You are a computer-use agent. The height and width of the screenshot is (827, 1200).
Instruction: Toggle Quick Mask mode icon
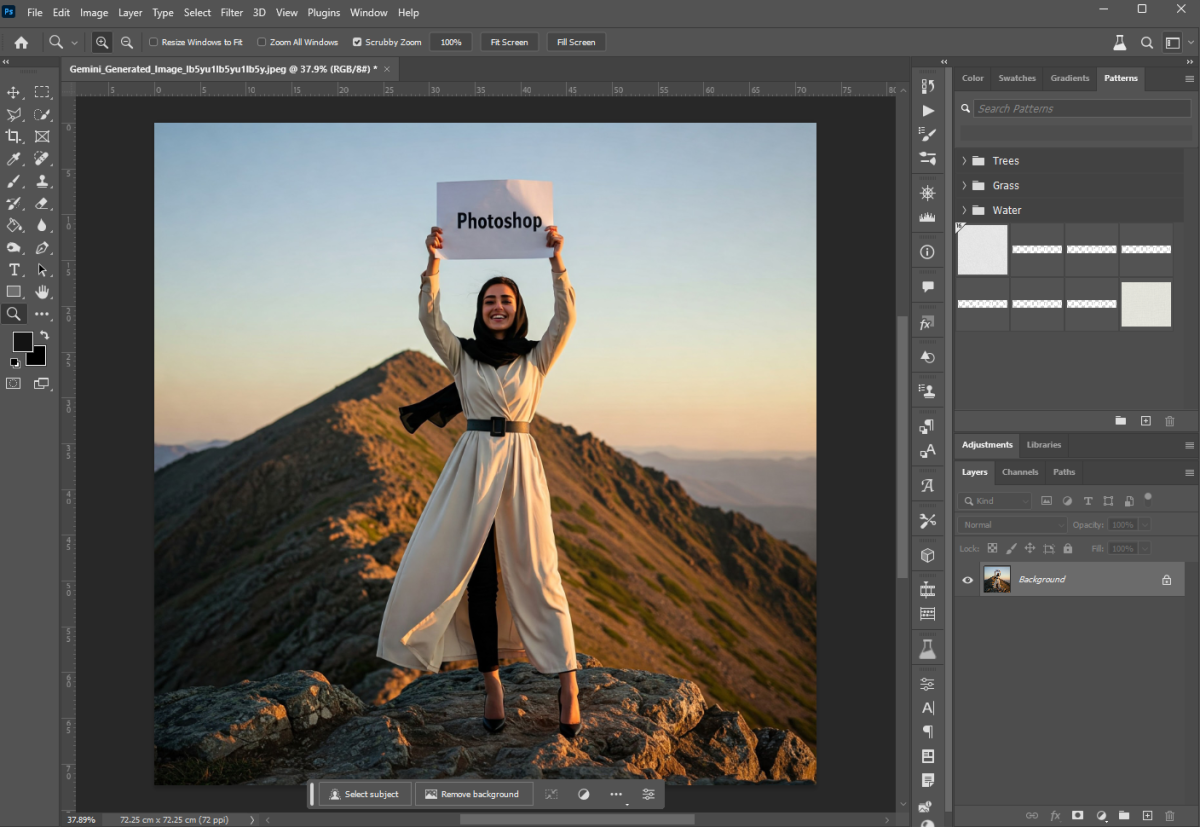tap(14, 383)
